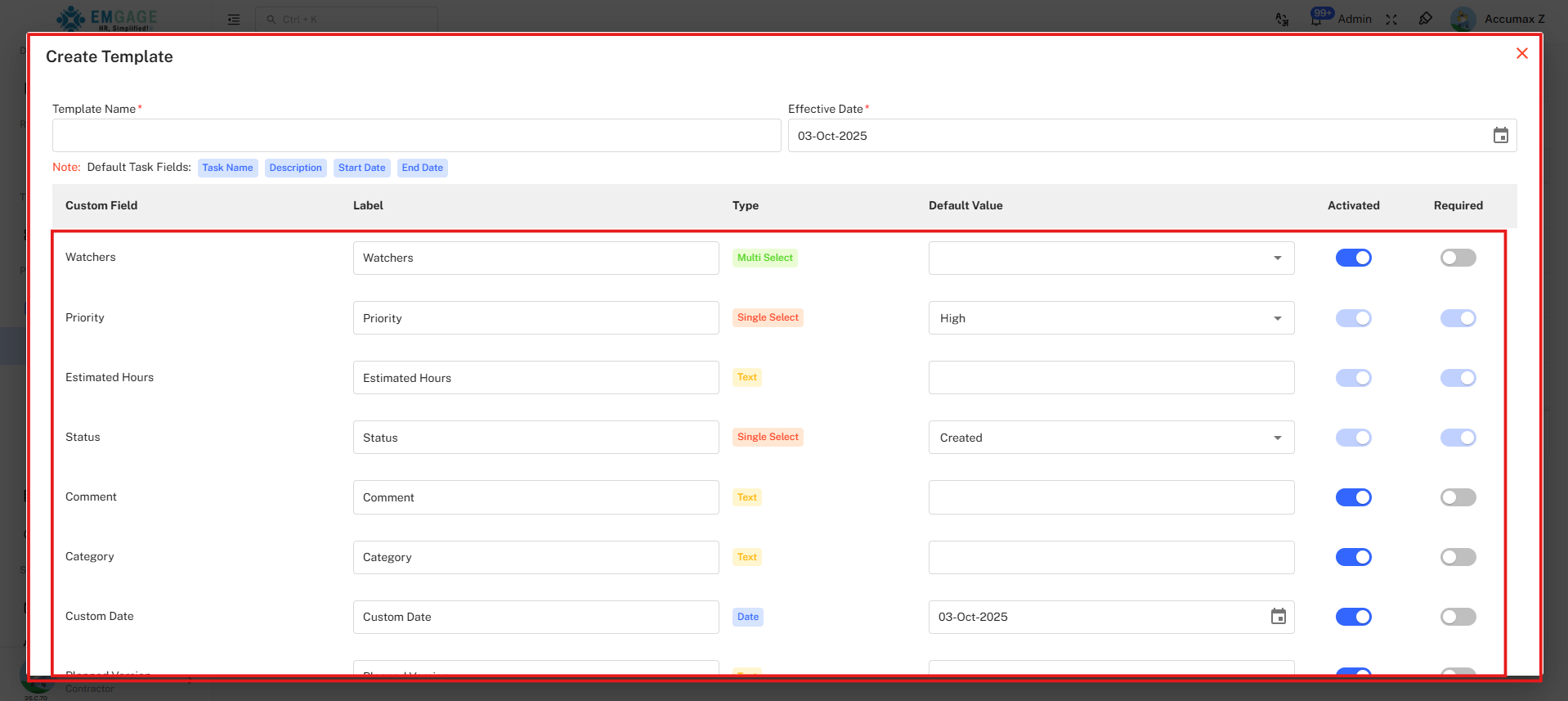Click the End Date default field tag
The image size is (1568, 701).
pyautogui.click(x=422, y=168)
